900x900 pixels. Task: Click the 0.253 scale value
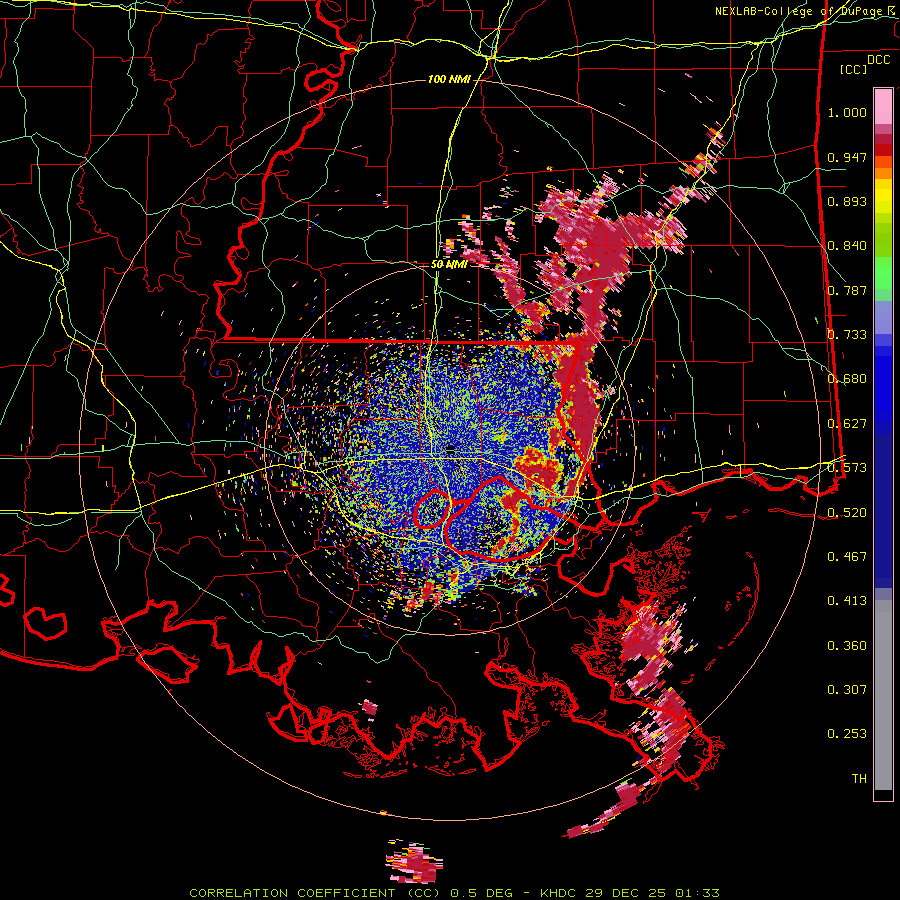(847, 734)
